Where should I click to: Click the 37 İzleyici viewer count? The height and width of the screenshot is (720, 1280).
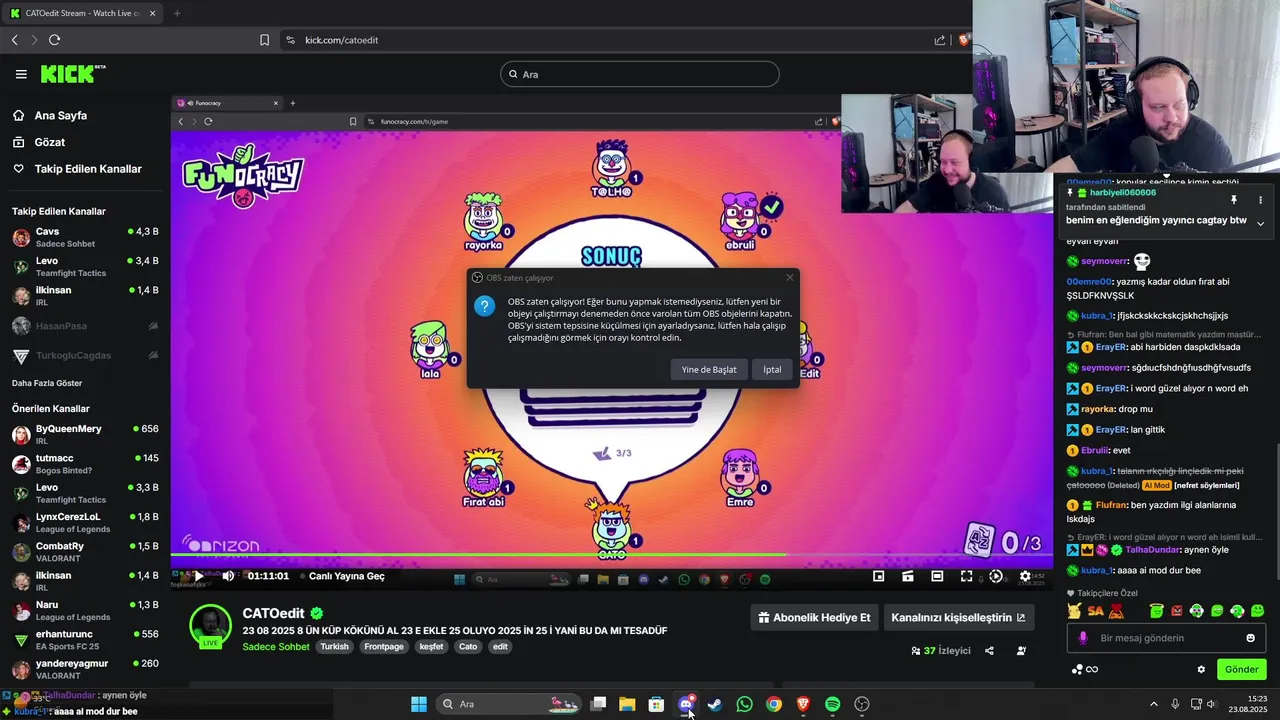[941, 650]
